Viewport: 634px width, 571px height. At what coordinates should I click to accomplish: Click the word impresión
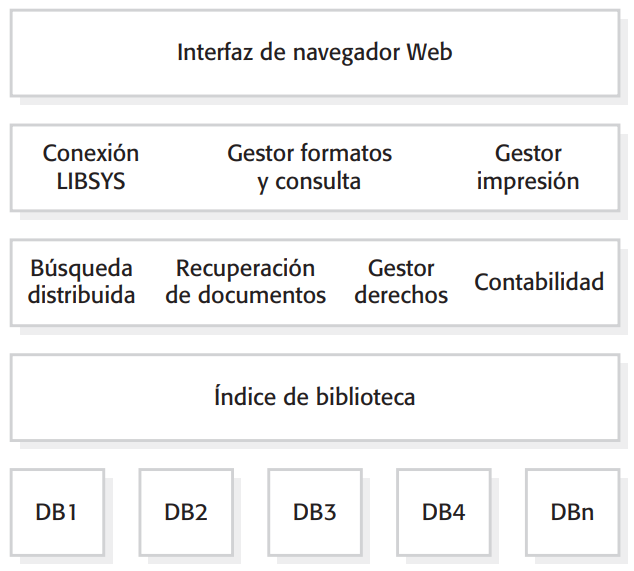pos(528,182)
